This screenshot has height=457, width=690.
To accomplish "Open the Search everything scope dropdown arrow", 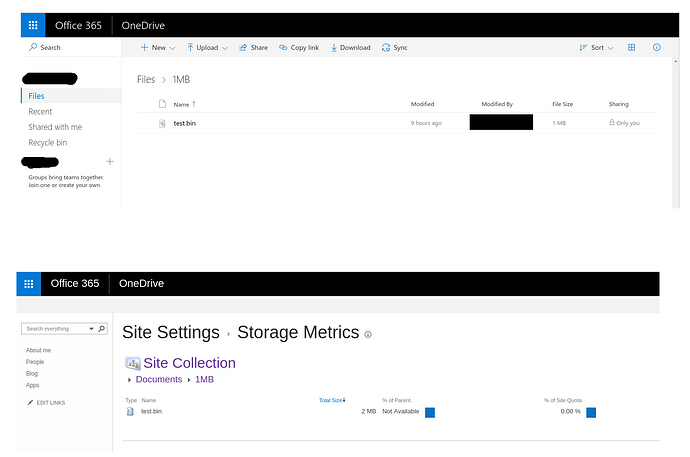I will (x=91, y=329).
